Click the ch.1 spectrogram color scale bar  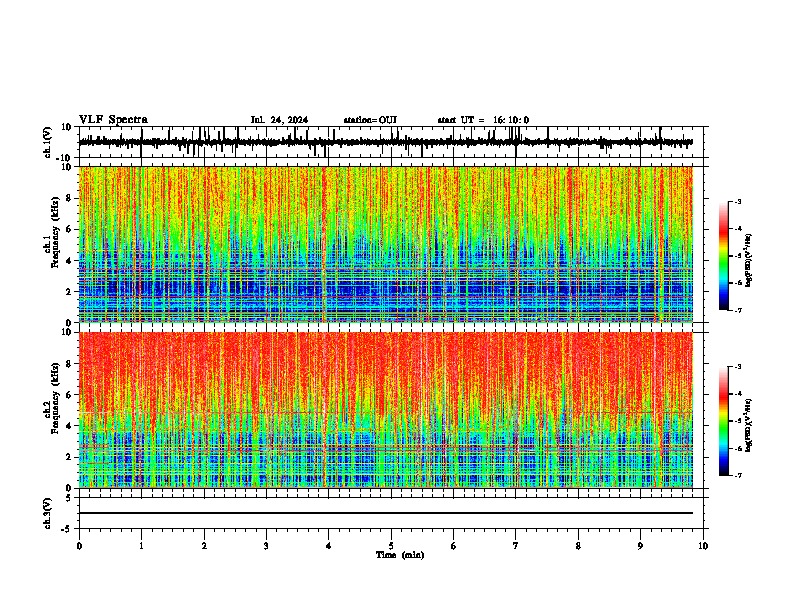[724, 256]
